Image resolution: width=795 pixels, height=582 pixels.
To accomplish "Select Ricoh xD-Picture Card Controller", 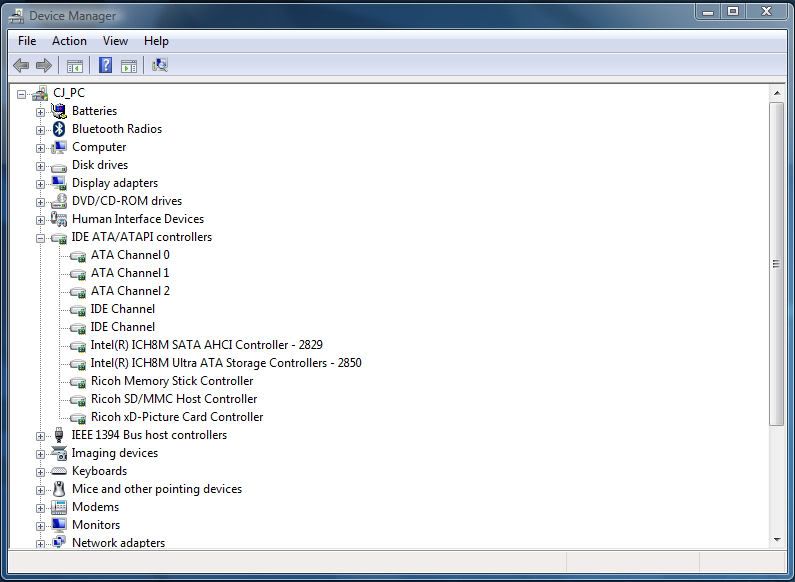I will [x=176, y=417].
